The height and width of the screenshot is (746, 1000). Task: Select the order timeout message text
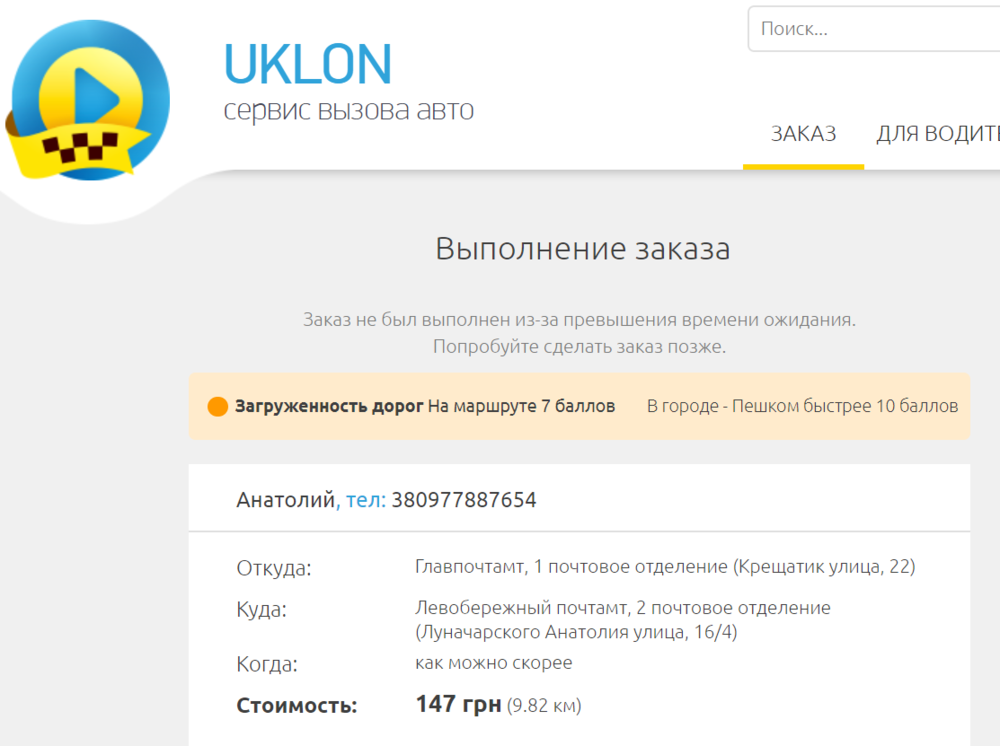(580, 320)
